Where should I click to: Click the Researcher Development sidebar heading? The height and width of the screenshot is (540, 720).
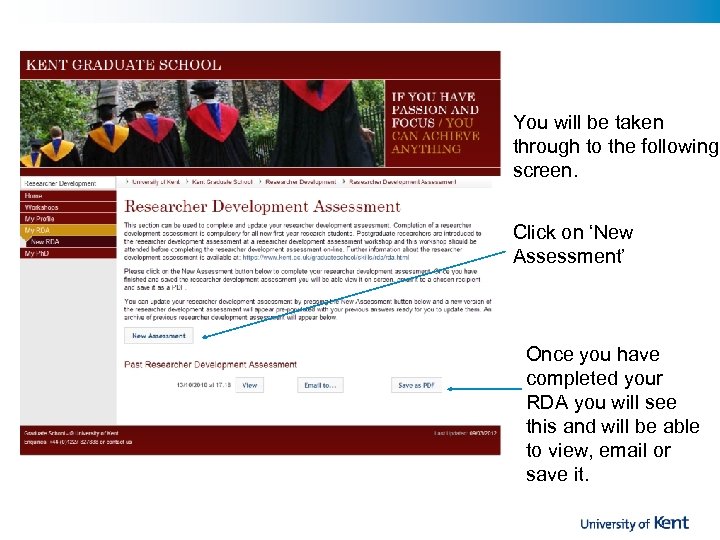(x=60, y=184)
